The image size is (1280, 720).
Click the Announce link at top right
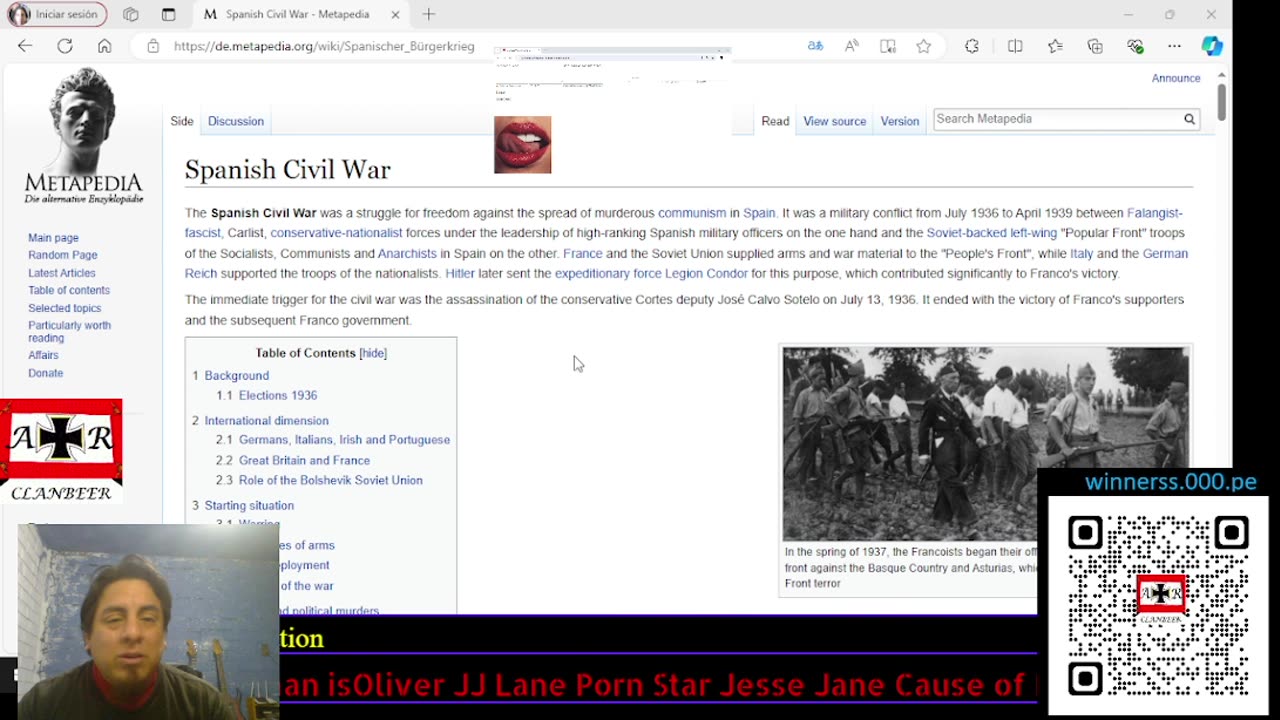click(x=1176, y=78)
